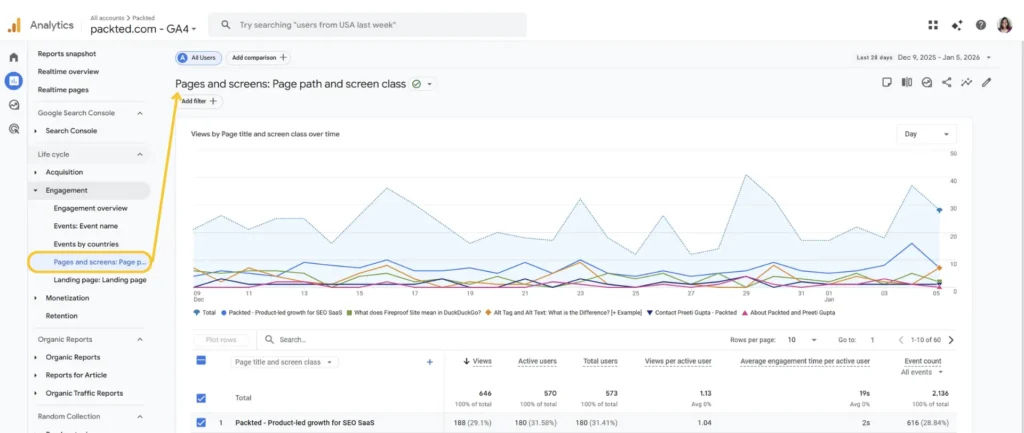Viewport: 1024px width, 433px height.
Task: Open the help question mark icon
Action: pyautogui.click(x=980, y=25)
